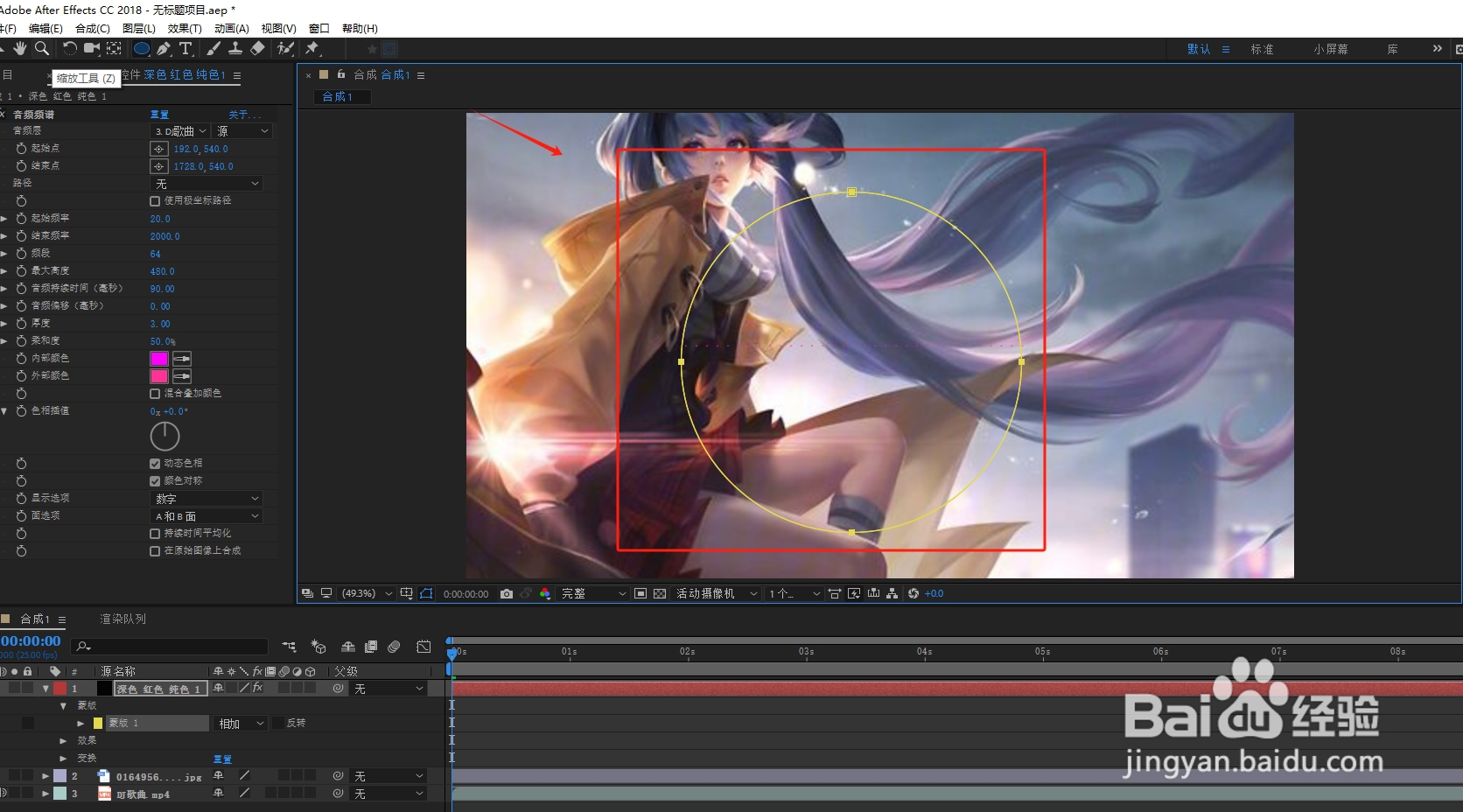This screenshot has height=812, width=1463.
Task: Click the snapshot camera icon
Action: tap(506, 593)
